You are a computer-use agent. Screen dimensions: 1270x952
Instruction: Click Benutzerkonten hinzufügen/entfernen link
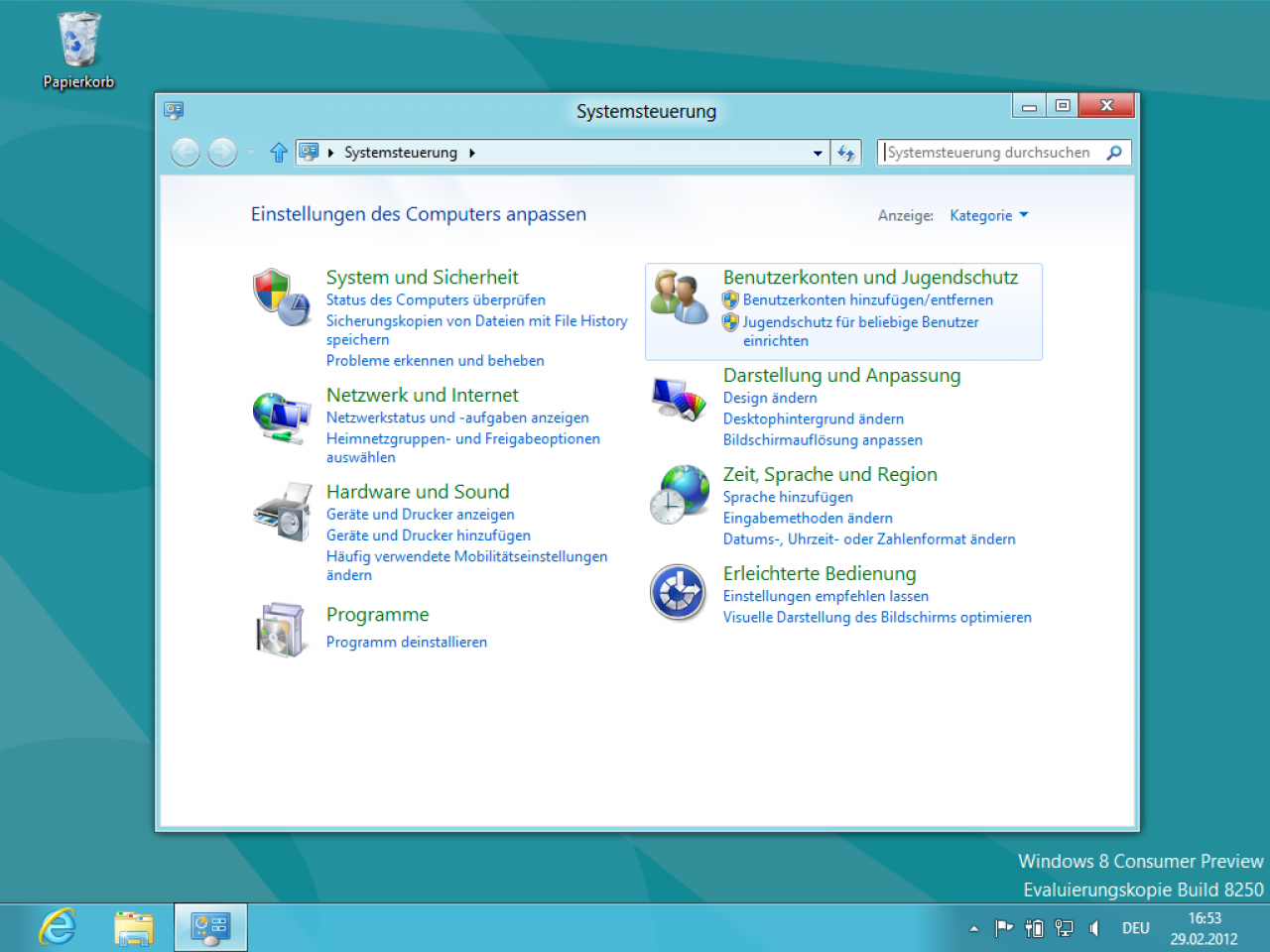(x=867, y=300)
